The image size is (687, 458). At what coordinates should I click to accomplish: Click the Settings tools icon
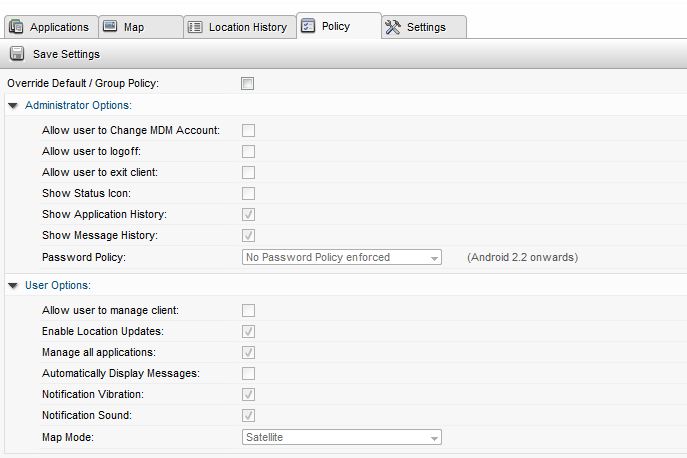point(393,27)
